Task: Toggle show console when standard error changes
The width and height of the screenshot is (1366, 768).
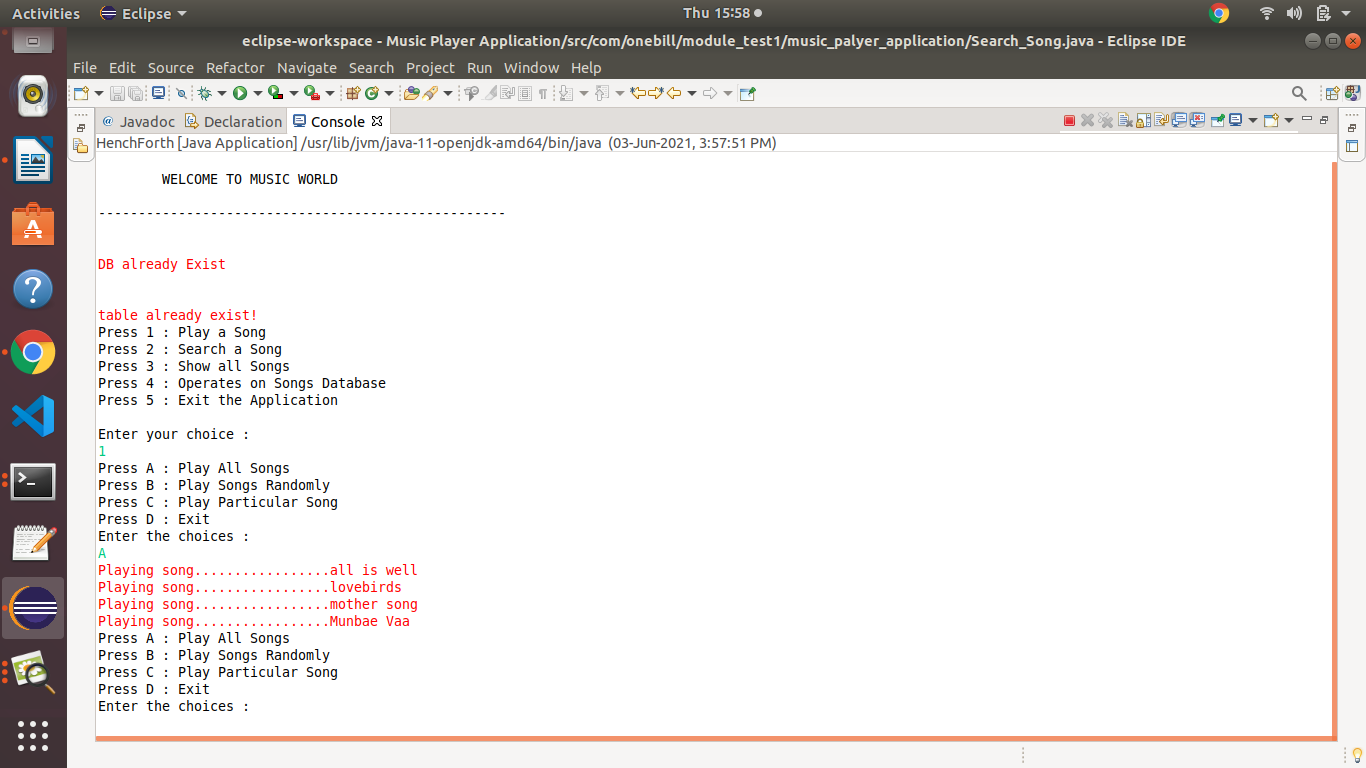Action: (x=1197, y=121)
